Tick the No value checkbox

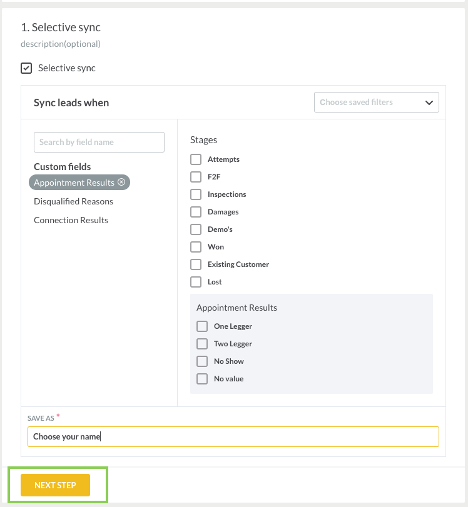click(x=202, y=379)
